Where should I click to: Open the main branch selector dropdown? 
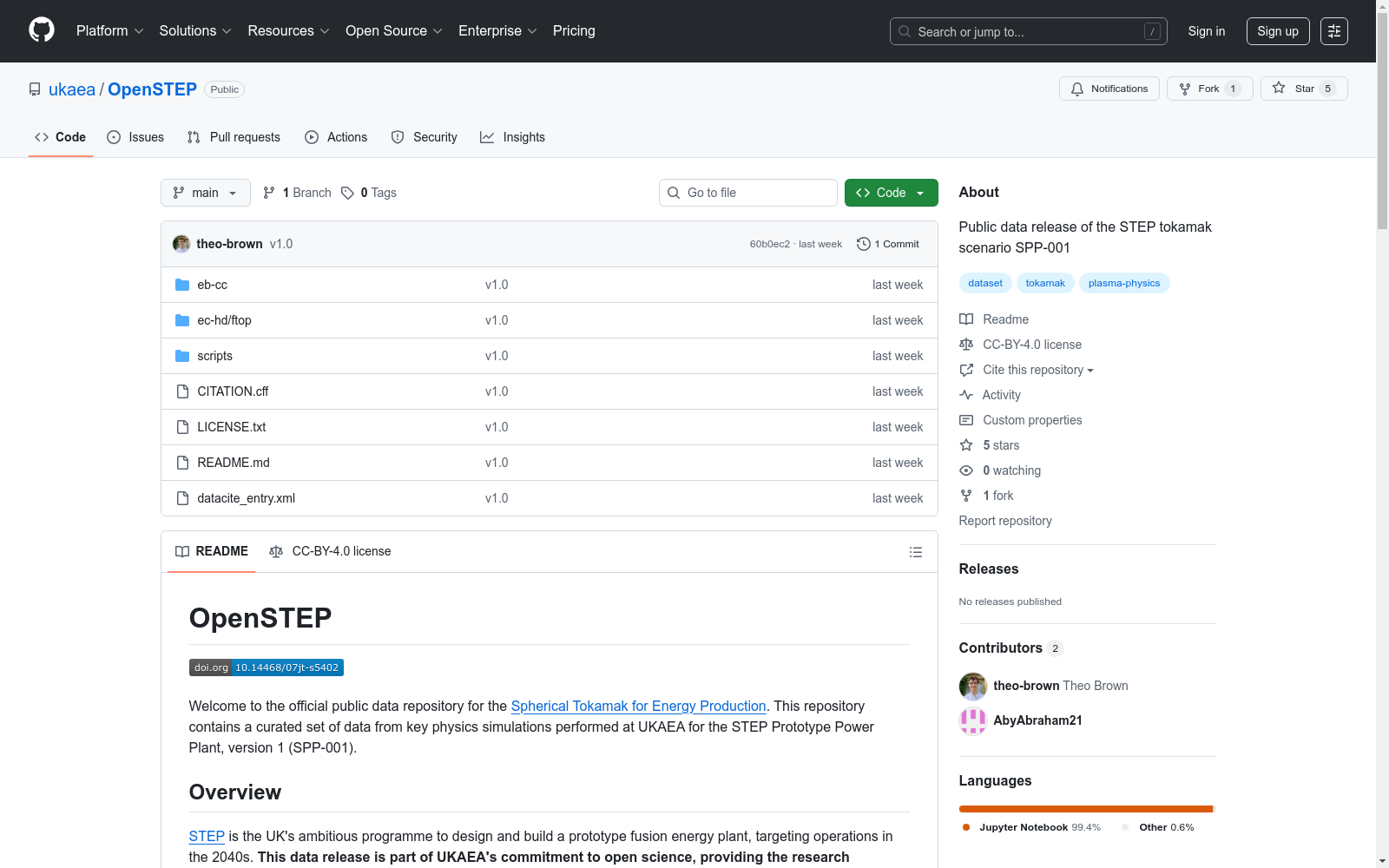click(x=206, y=193)
